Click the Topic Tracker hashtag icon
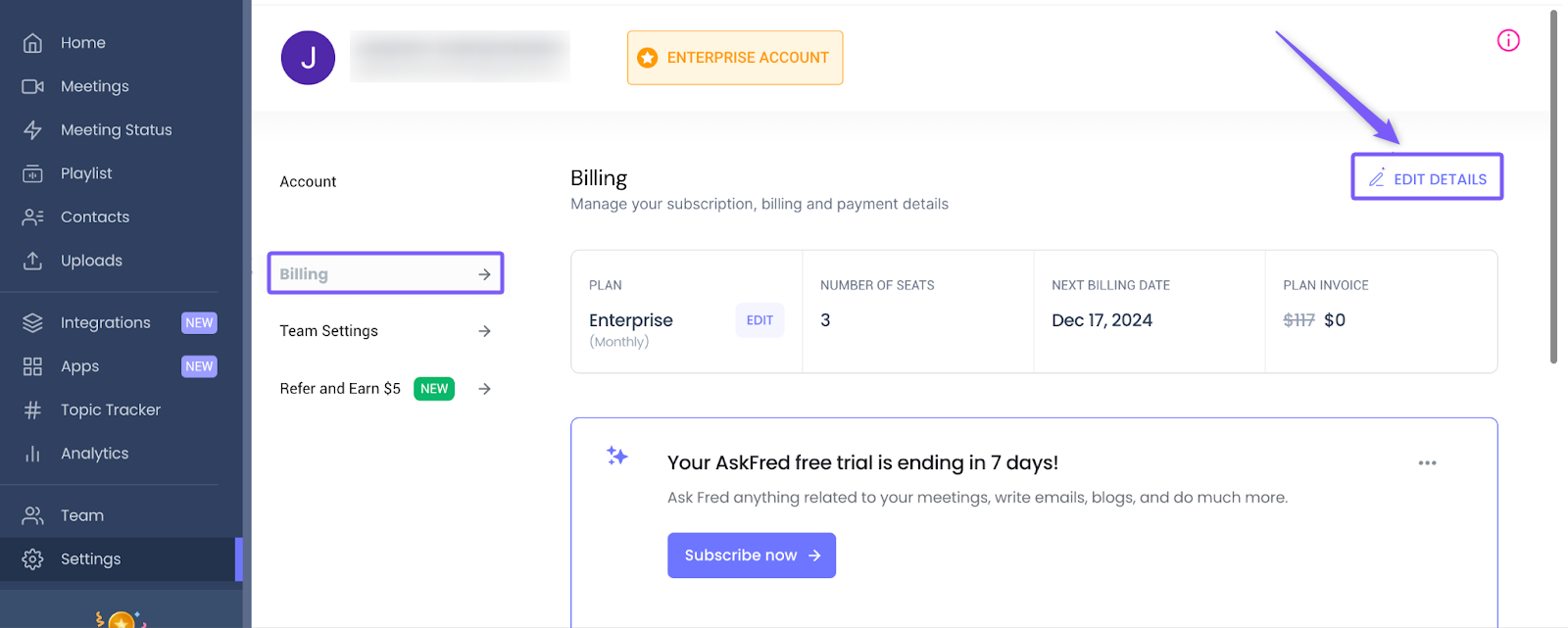 click(32, 411)
